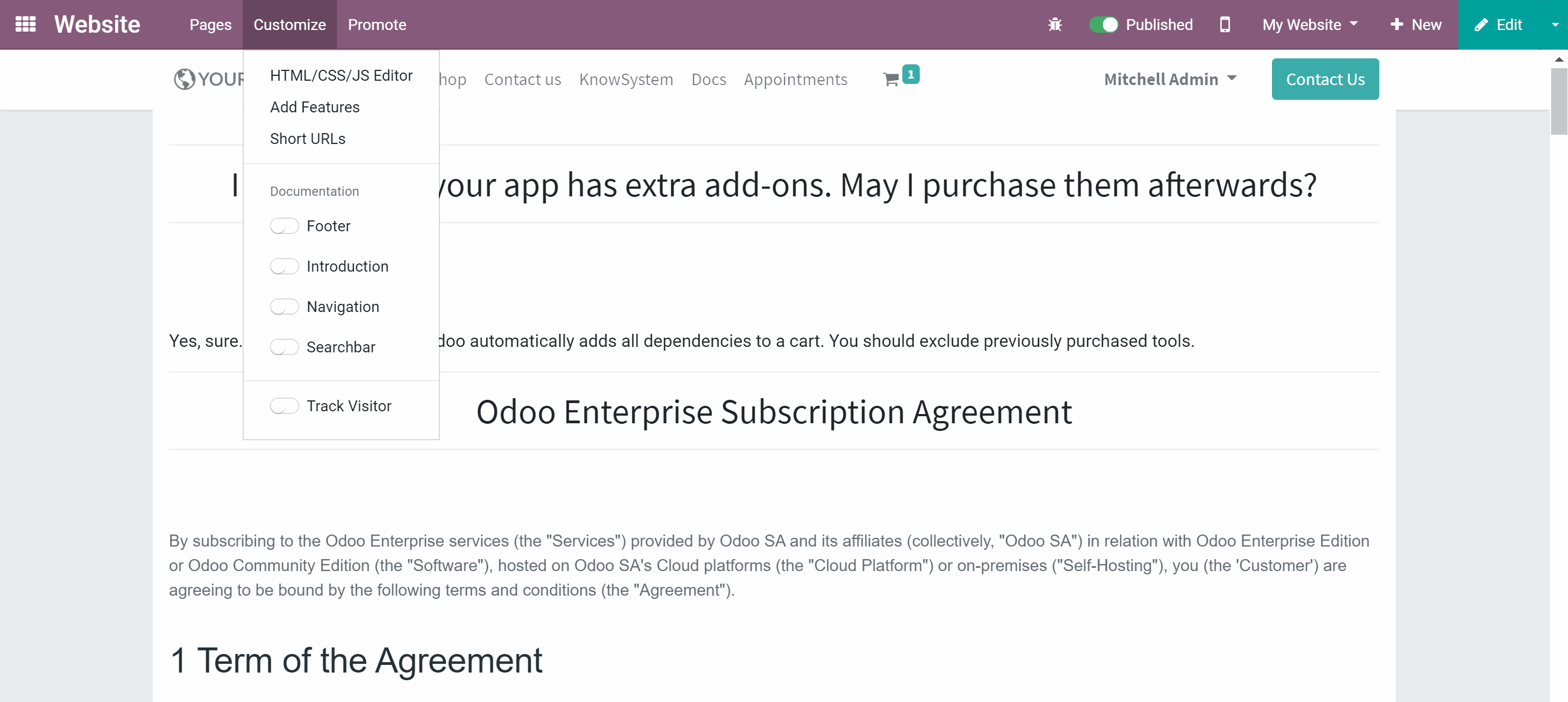Click the Contact Us button
The width and height of the screenshot is (1568, 702).
(1325, 79)
